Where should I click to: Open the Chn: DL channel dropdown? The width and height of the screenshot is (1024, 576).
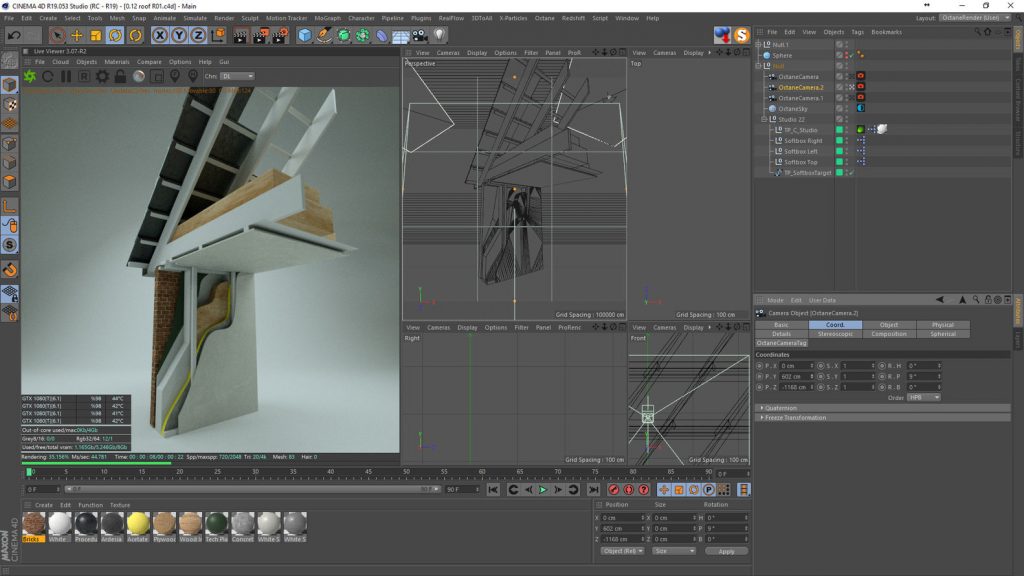coord(237,76)
